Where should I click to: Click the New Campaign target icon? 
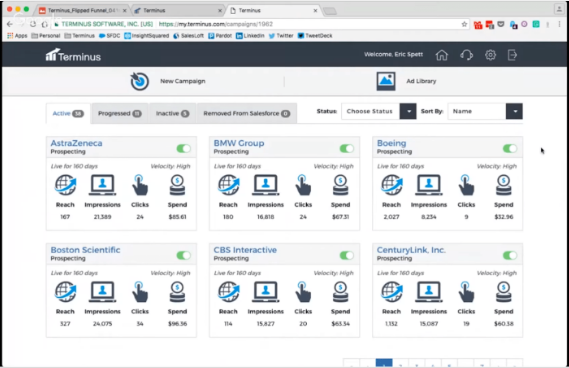[x=140, y=81]
